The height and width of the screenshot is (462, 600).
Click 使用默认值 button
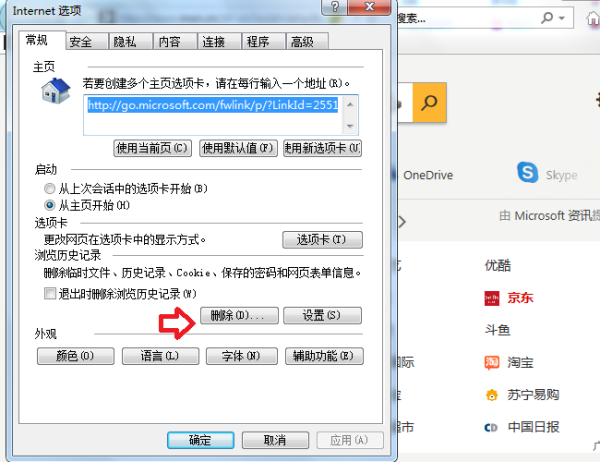coord(238,148)
